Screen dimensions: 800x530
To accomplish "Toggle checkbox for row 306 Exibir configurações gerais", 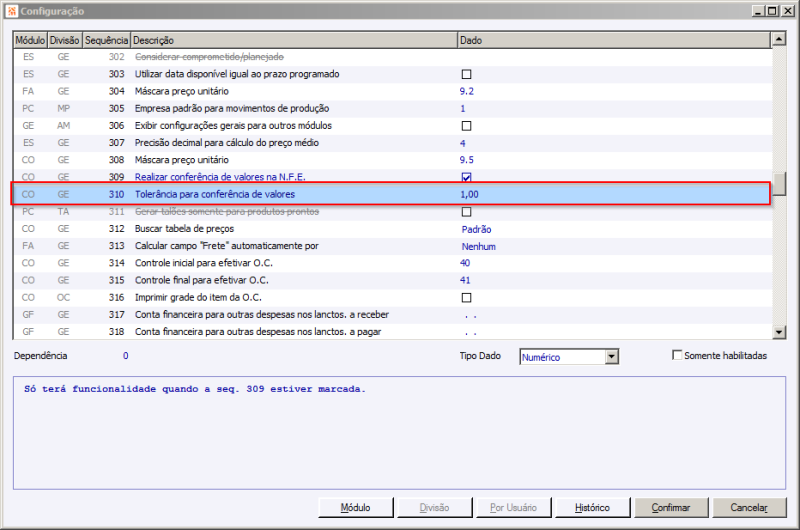I will click(466, 126).
